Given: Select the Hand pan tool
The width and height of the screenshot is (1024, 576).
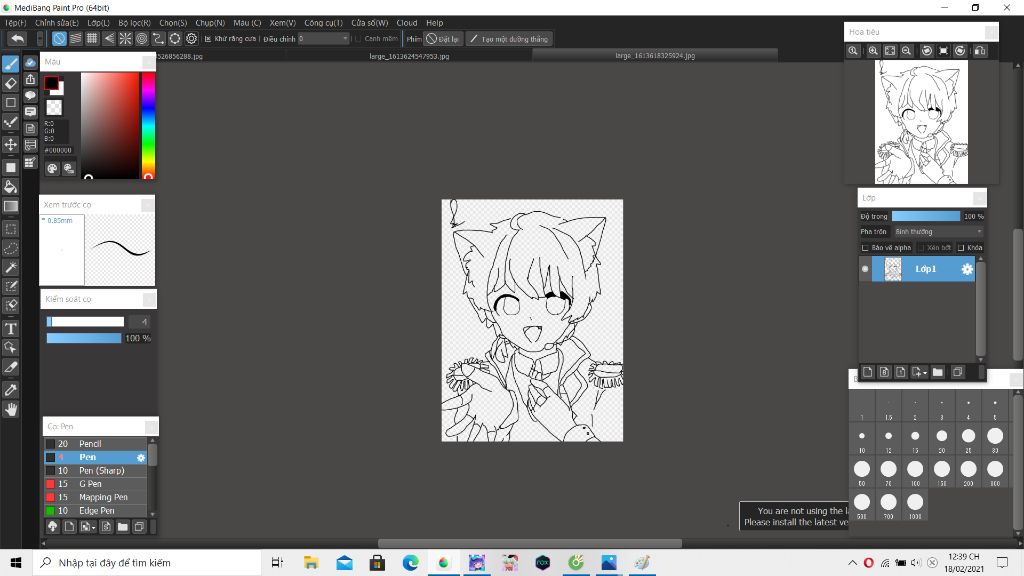Looking at the screenshot, I should tap(10, 409).
